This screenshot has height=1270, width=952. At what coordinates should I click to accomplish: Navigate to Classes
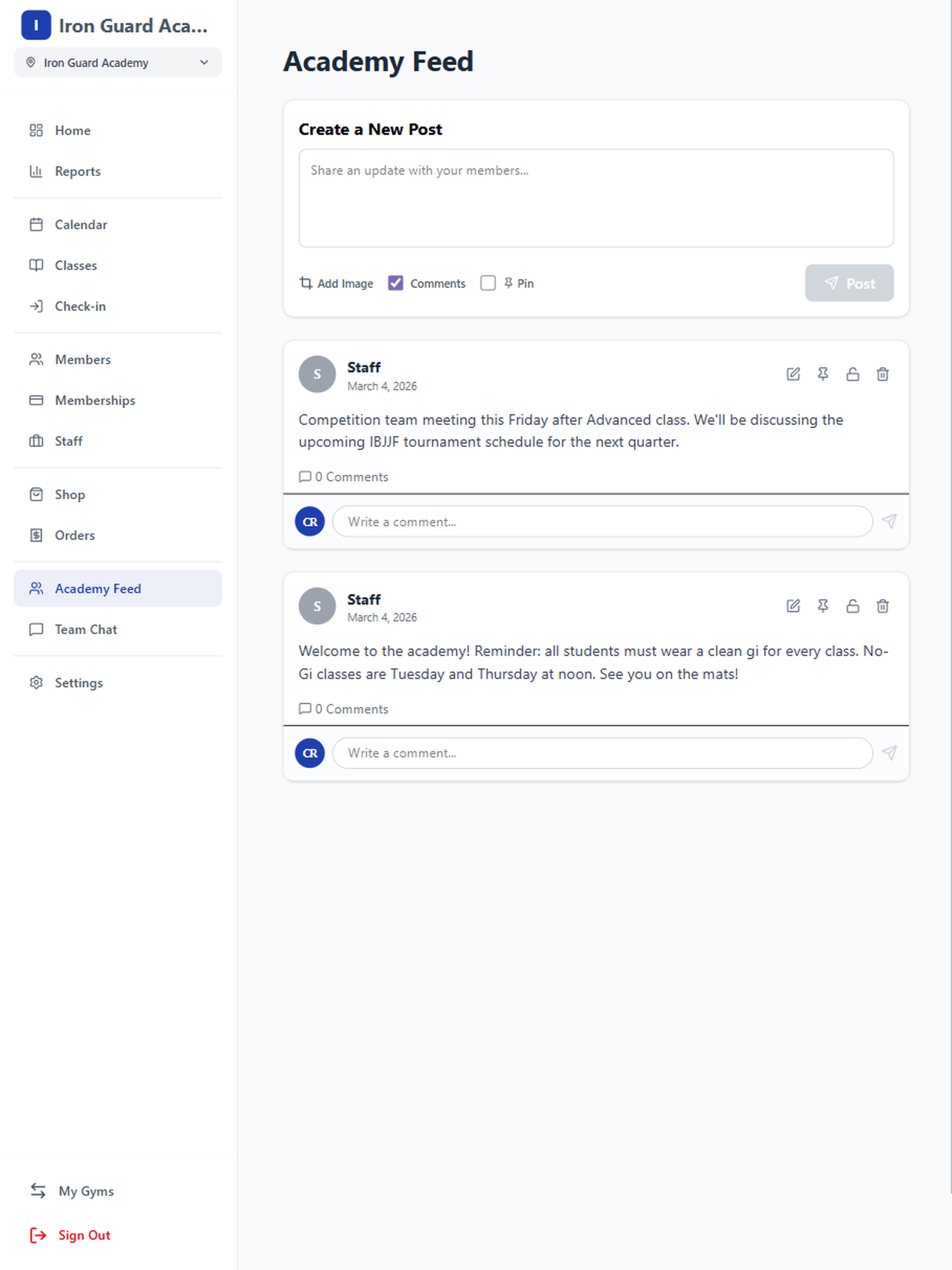118,265
